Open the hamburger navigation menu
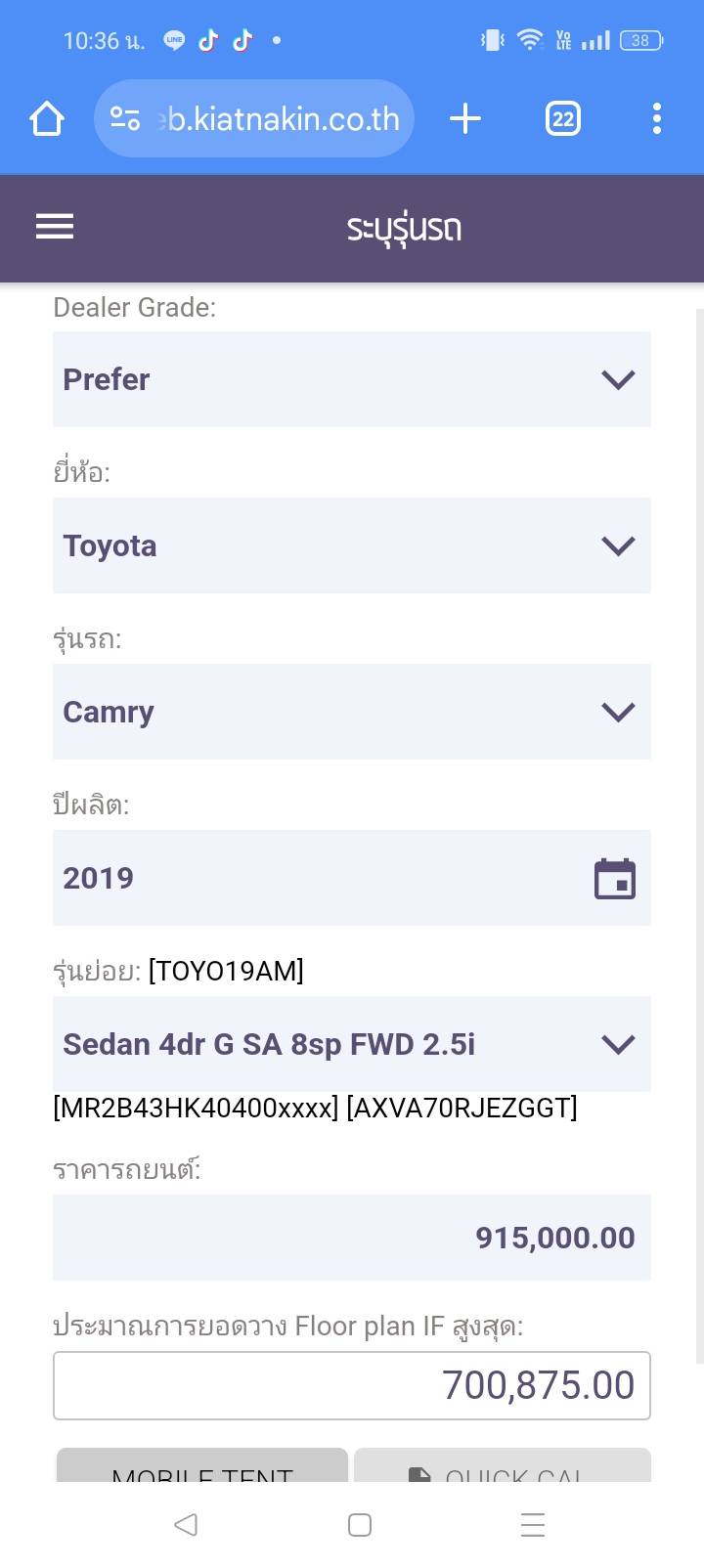704x1568 pixels. click(x=55, y=228)
